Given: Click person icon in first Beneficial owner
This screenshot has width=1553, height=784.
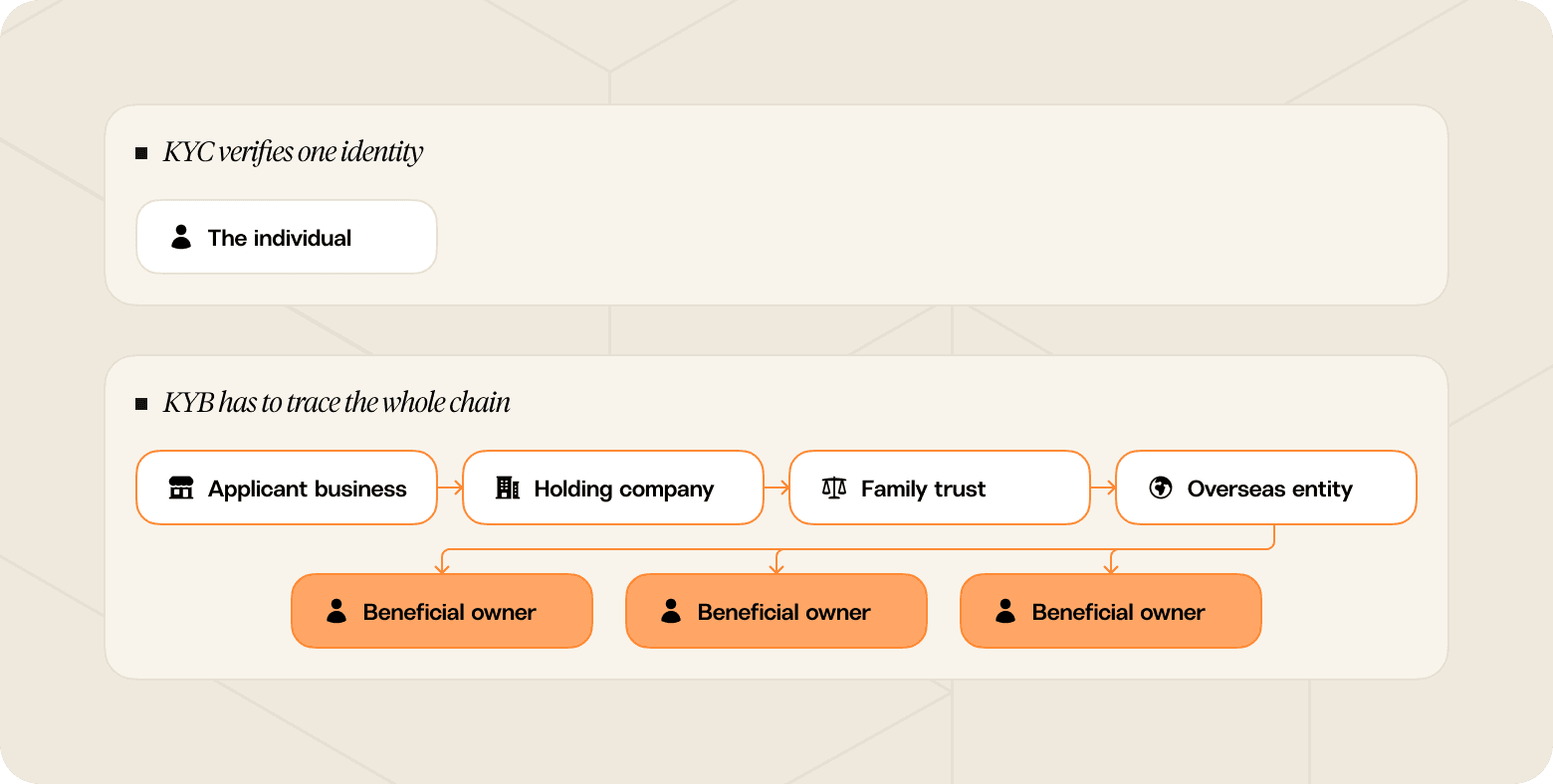Looking at the screenshot, I should [336, 611].
